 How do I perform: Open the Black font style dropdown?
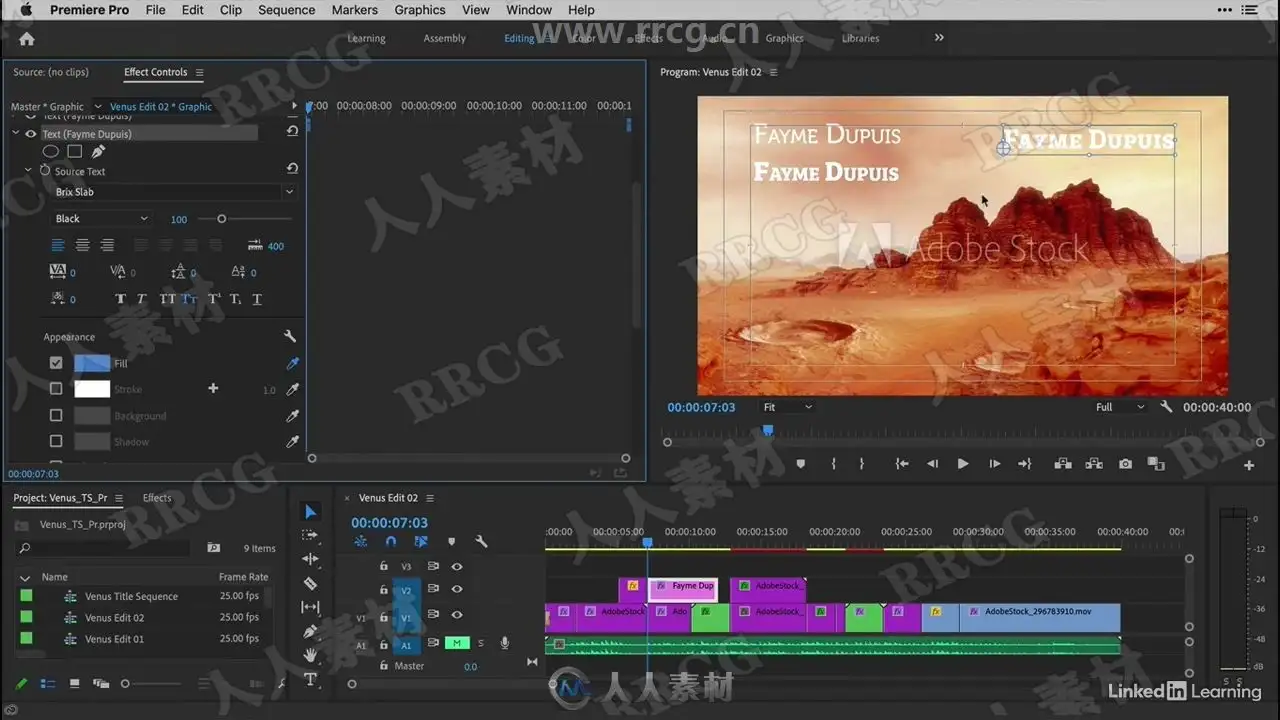click(x=101, y=219)
